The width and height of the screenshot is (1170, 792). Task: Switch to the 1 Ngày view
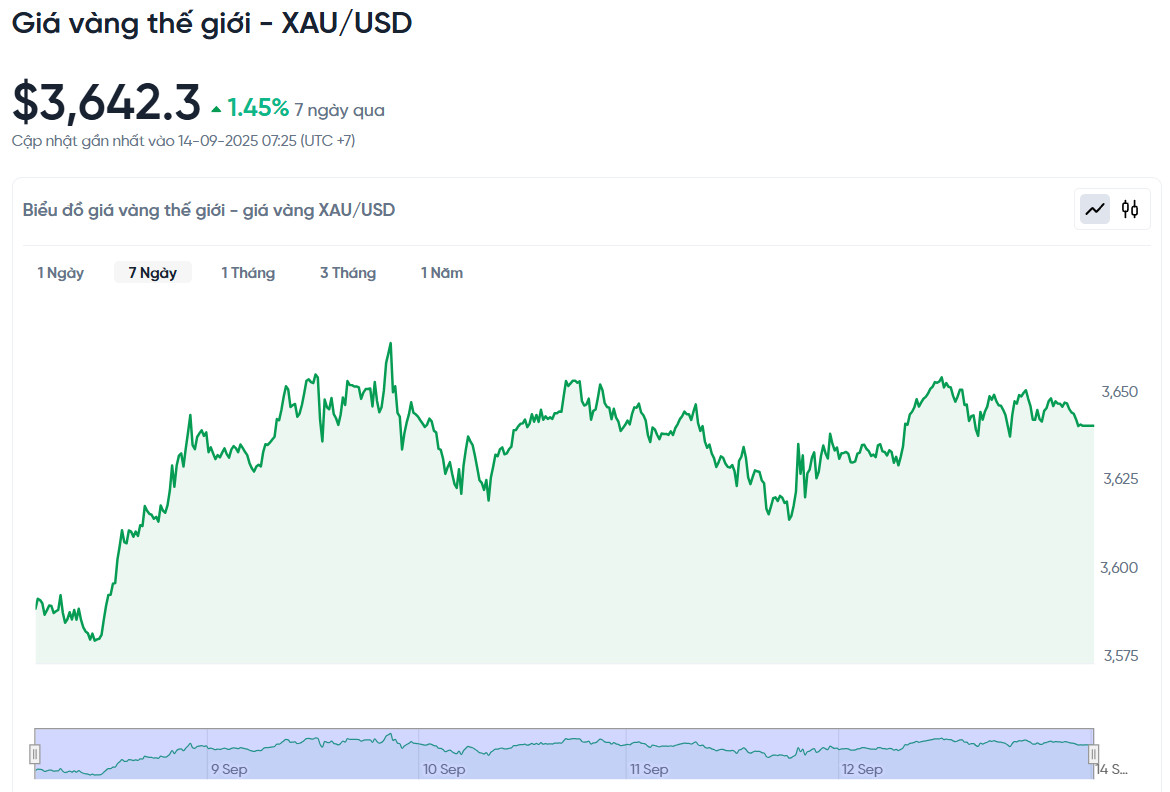(61, 272)
